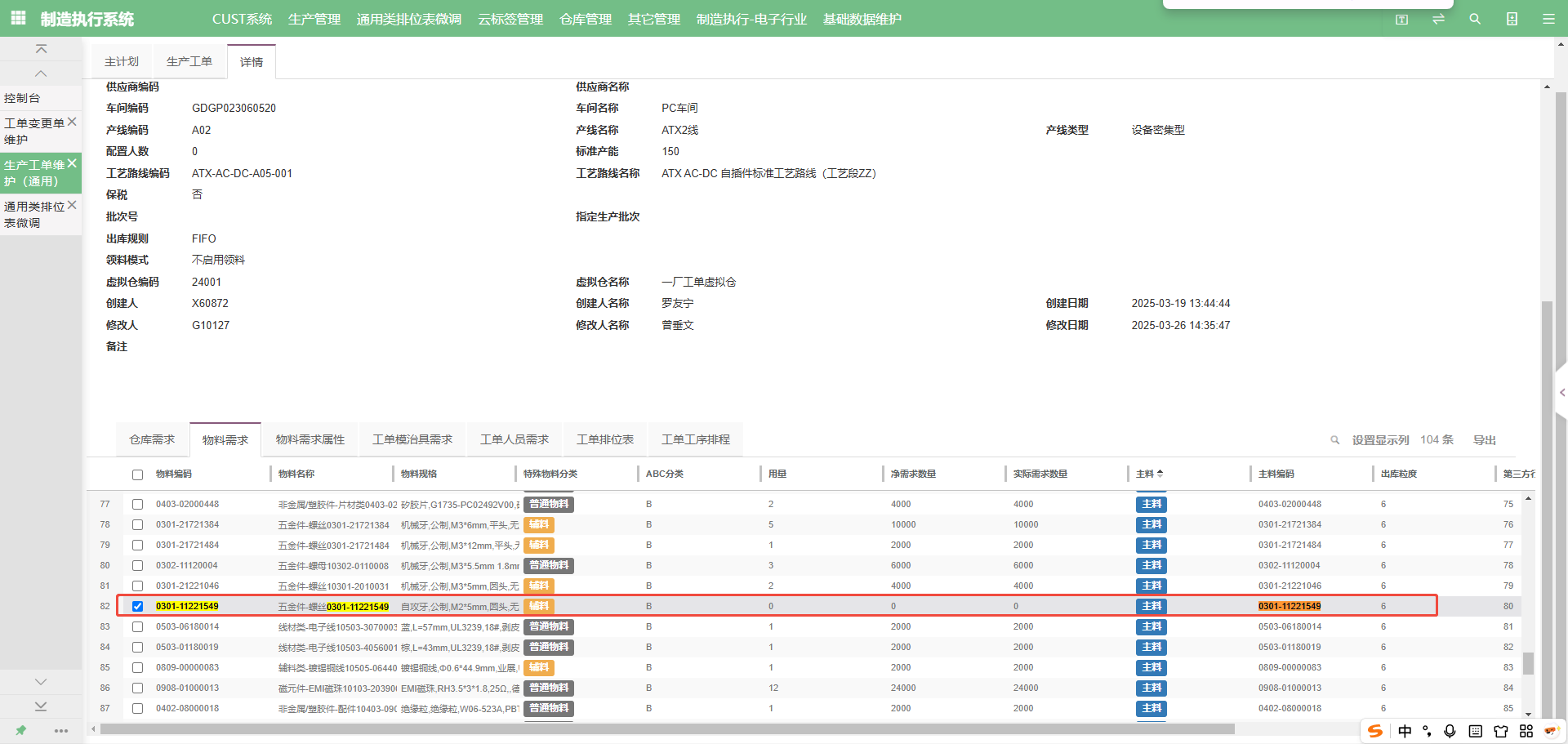Open the IME soft keyboard icon
Image resolution: width=1568 pixels, height=744 pixels.
pos(1475,731)
